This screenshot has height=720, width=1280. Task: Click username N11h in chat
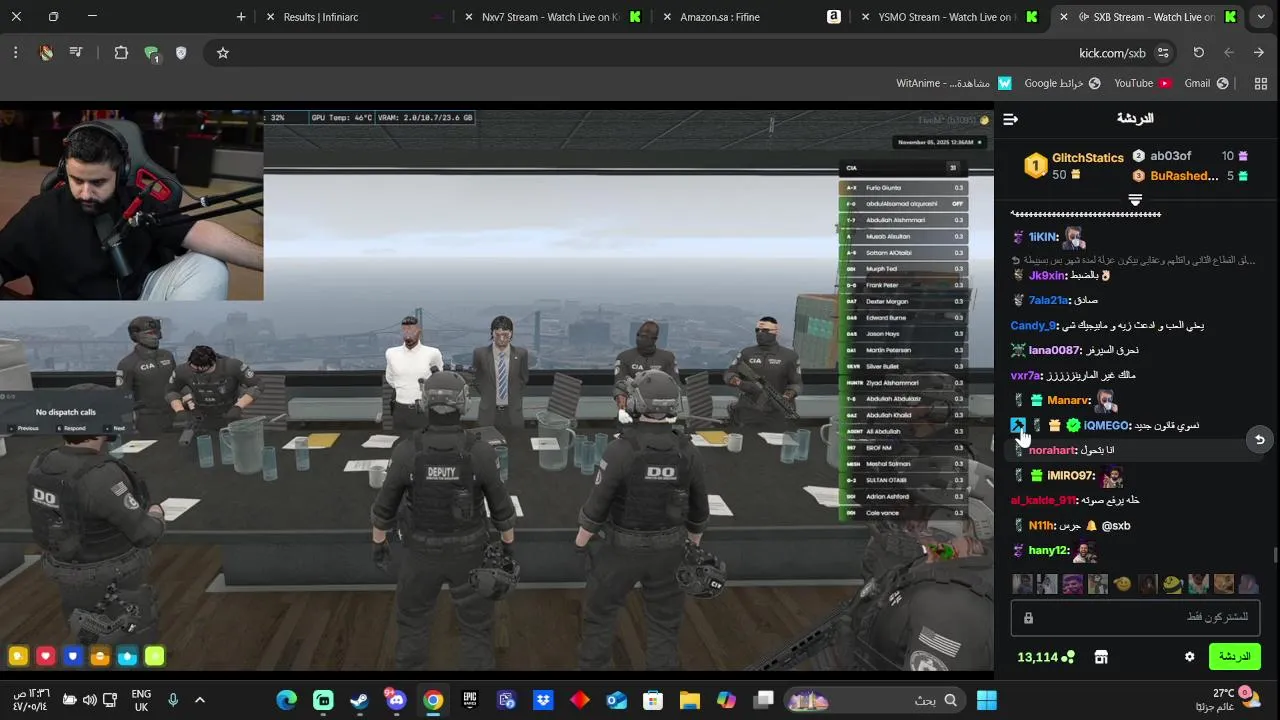point(1042,526)
